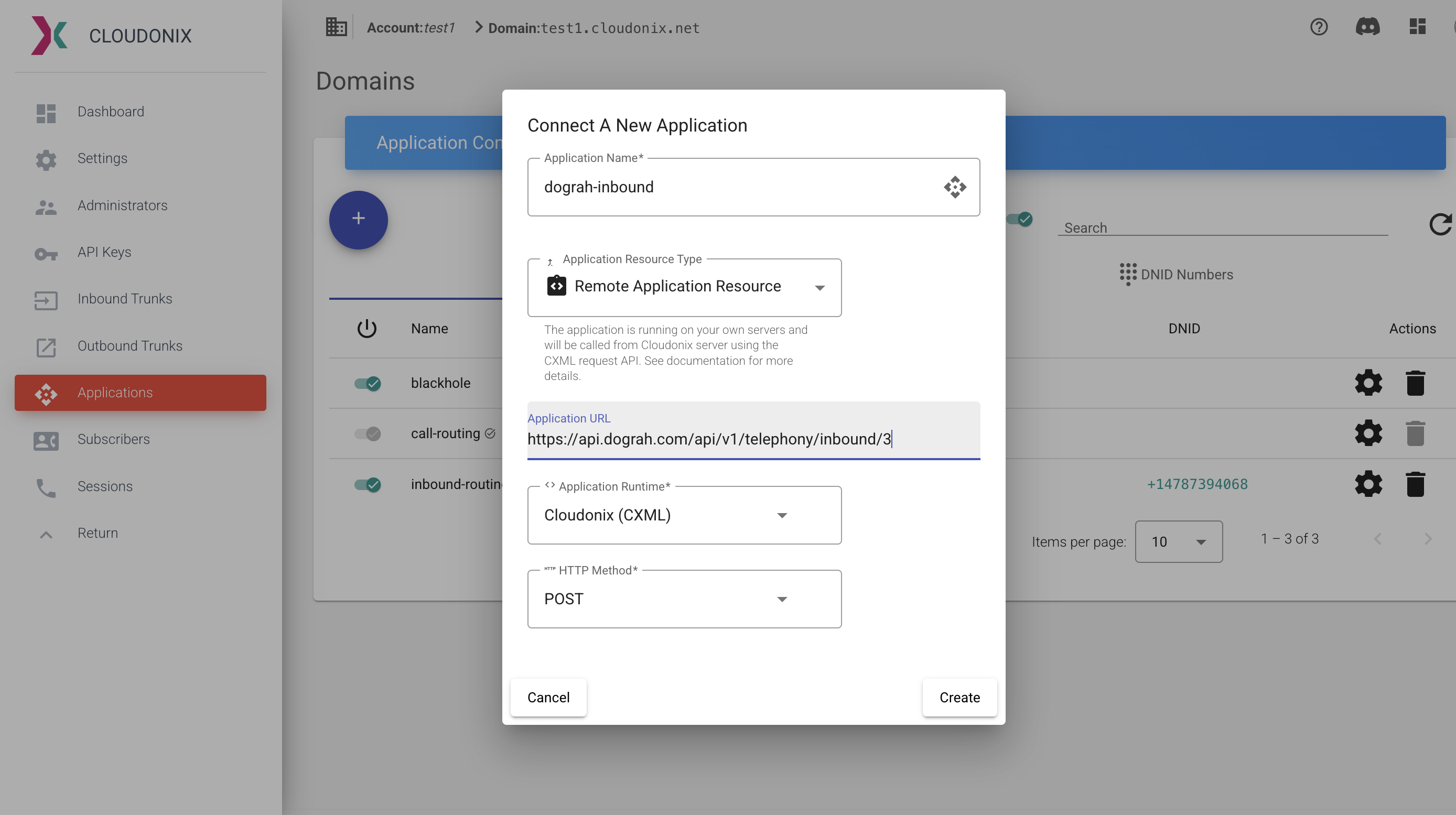Click the refresh icon next to Search
Viewport: 1456px width, 815px height.
click(x=1440, y=224)
